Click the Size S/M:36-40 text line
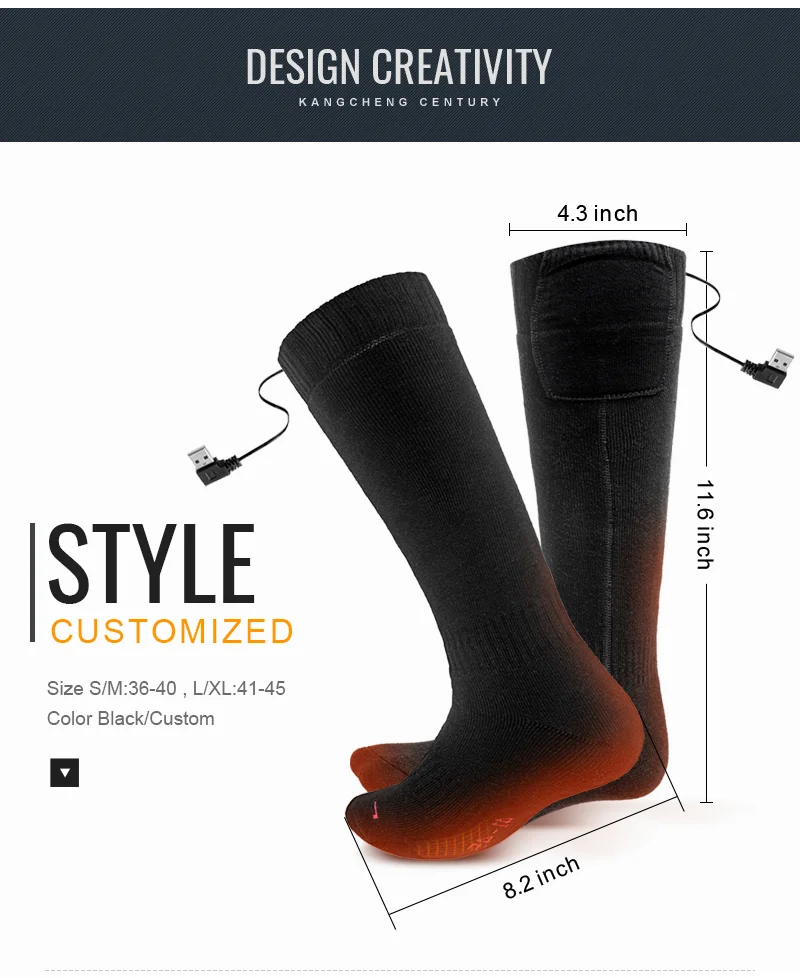 coord(166,689)
